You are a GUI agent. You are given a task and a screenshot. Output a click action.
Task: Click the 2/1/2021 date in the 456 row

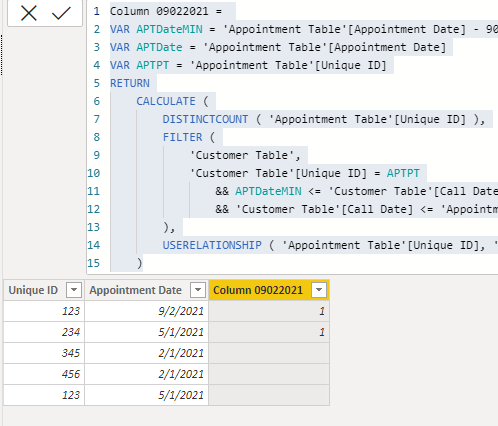[x=147, y=374]
